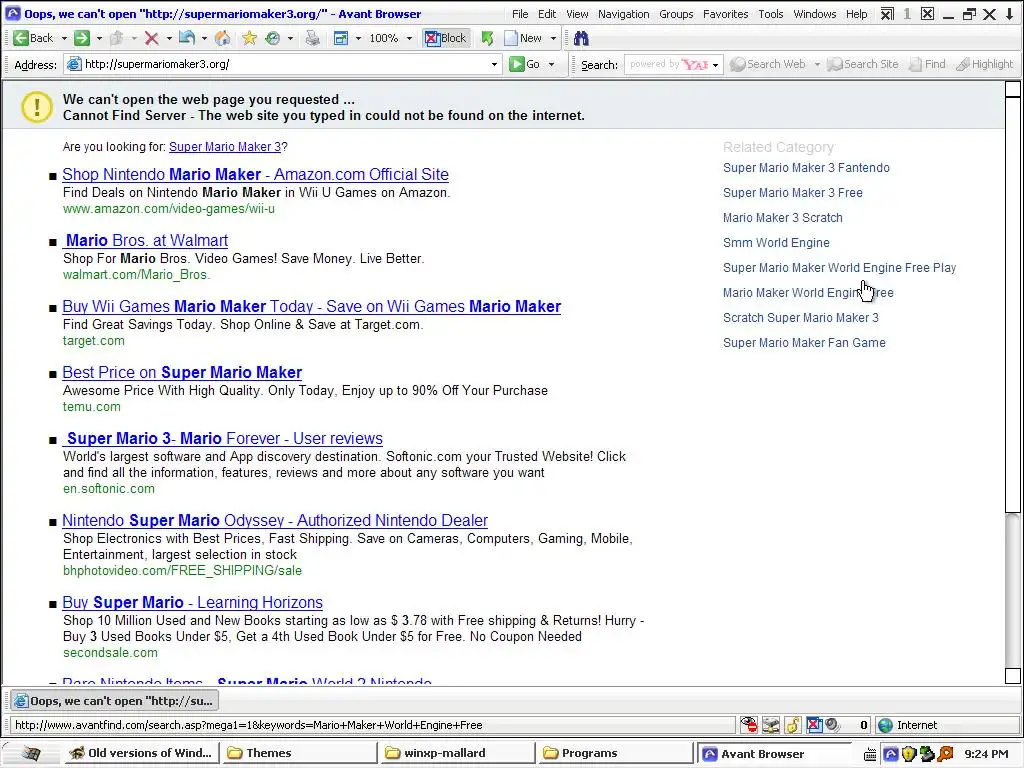Click the Internet security zone indicator

point(908,725)
